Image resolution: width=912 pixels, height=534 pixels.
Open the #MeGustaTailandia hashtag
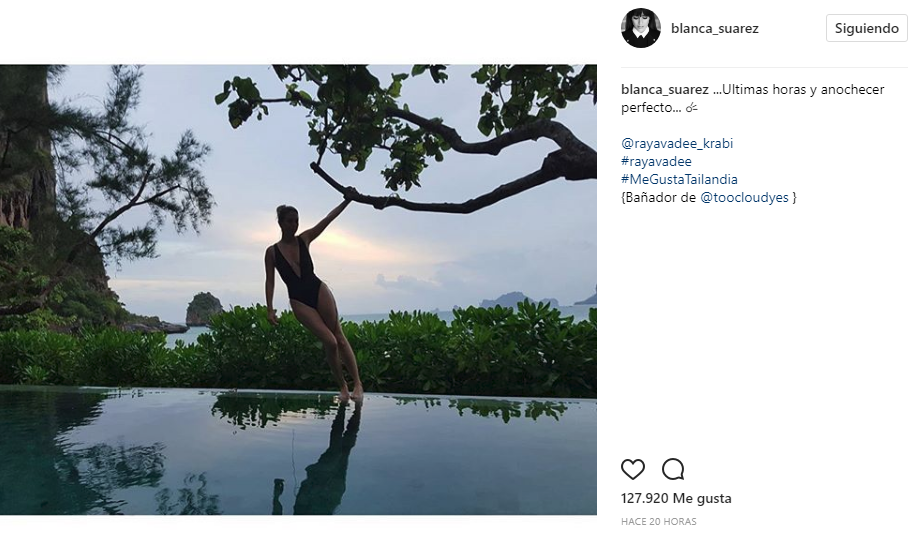coord(679,179)
